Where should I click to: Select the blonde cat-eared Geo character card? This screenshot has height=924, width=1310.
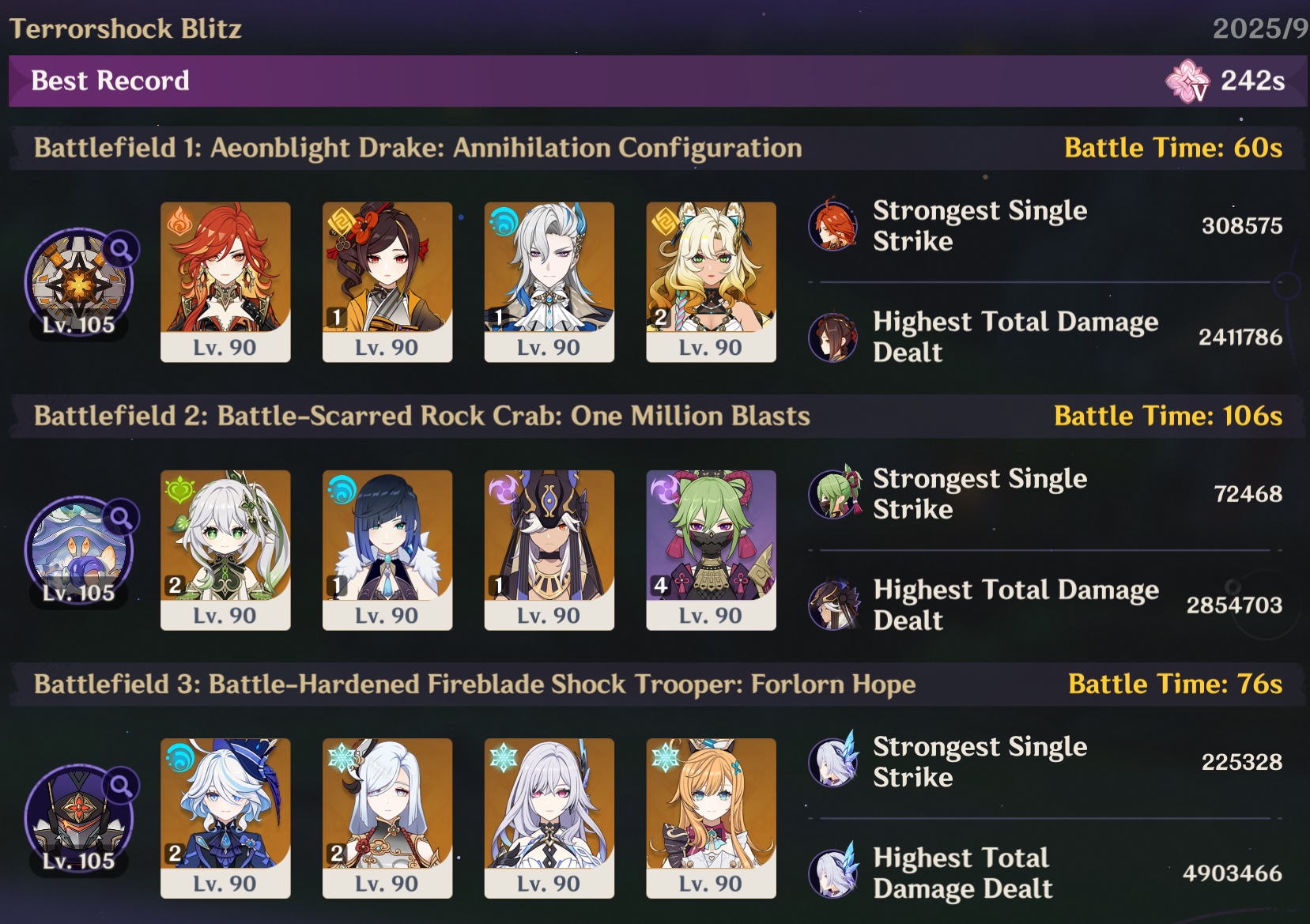pyautogui.click(x=711, y=282)
